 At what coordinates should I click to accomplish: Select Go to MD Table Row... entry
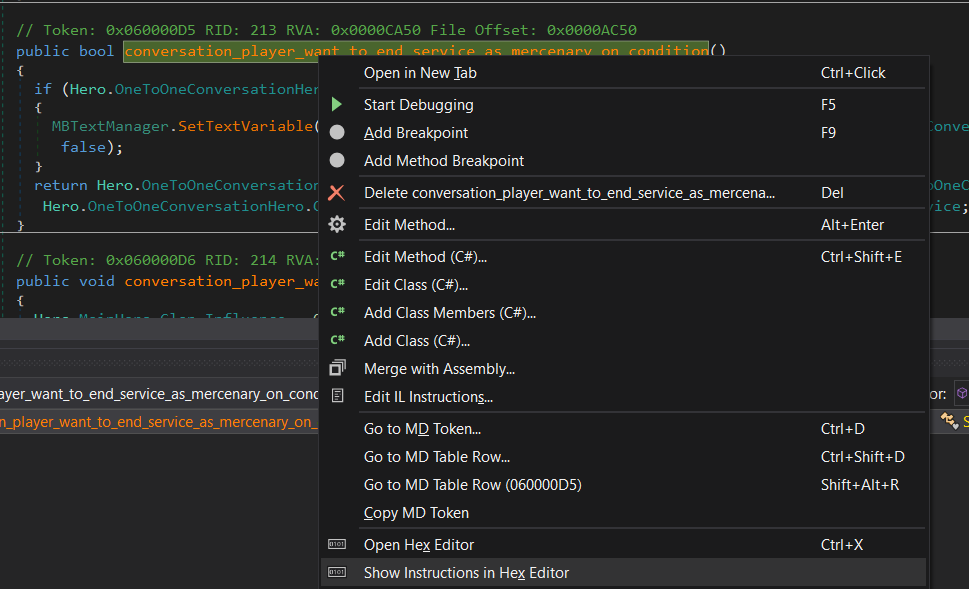[623, 457]
